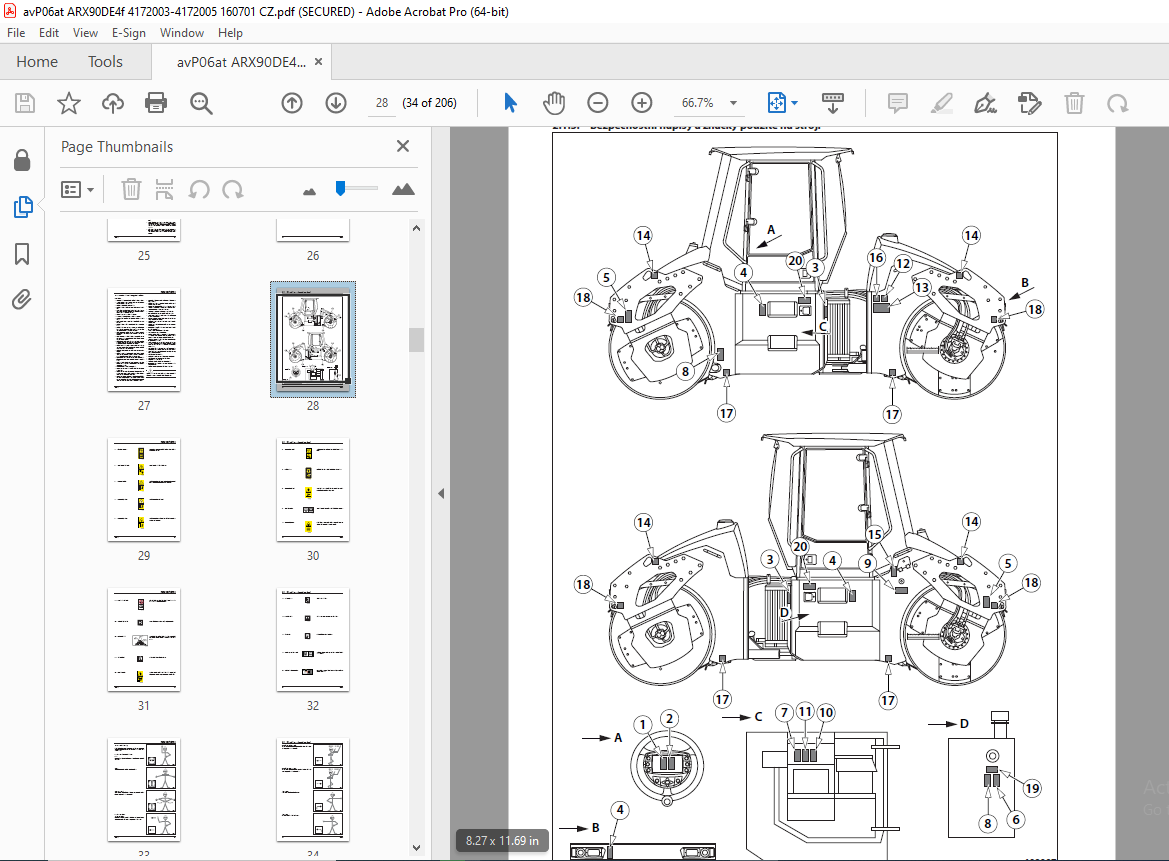Open fit page options tool
Image resolution: width=1169 pixels, height=861 pixels.
point(776,103)
